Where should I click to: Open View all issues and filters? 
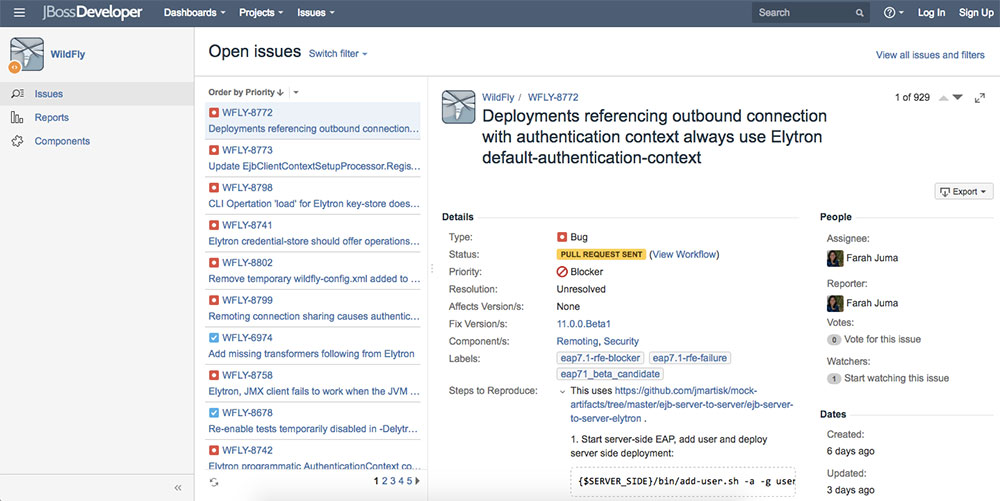coord(930,55)
